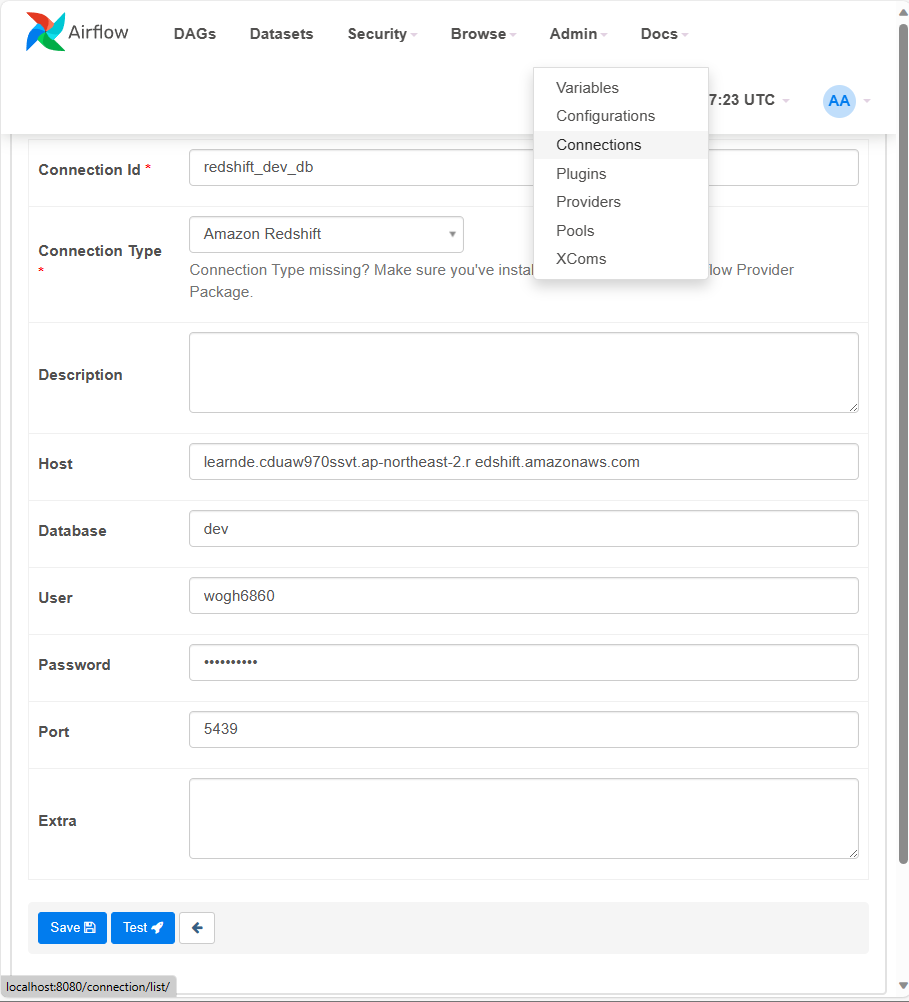This screenshot has width=909, height=1002.
Task: Test the connection with rocket button
Action: coord(143,927)
